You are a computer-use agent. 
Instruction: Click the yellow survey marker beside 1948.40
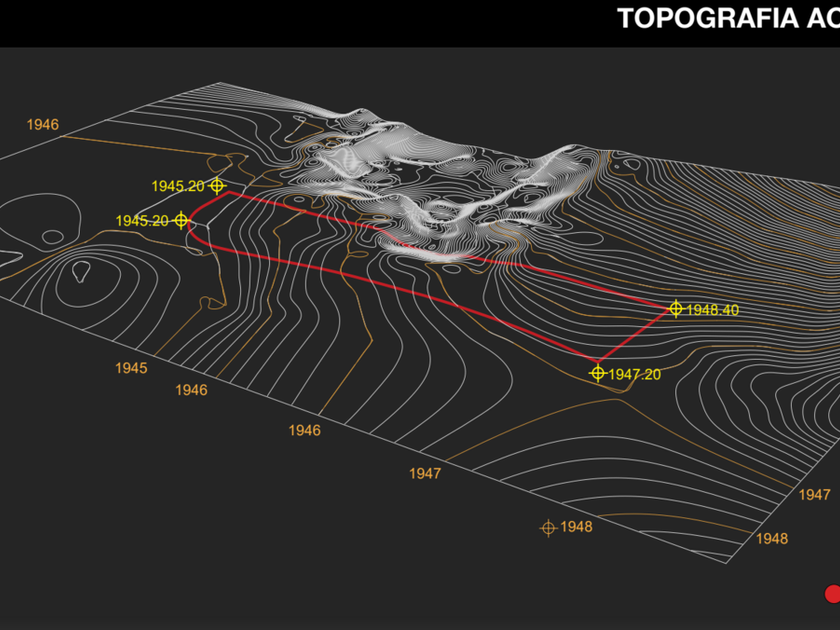point(676,309)
